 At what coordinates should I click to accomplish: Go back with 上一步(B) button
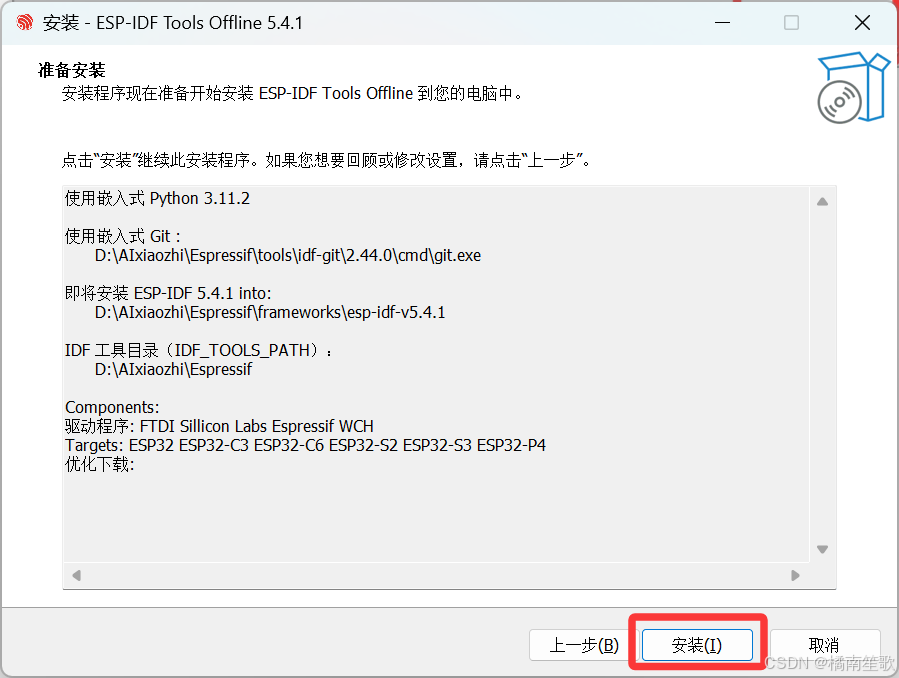coord(584,645)
